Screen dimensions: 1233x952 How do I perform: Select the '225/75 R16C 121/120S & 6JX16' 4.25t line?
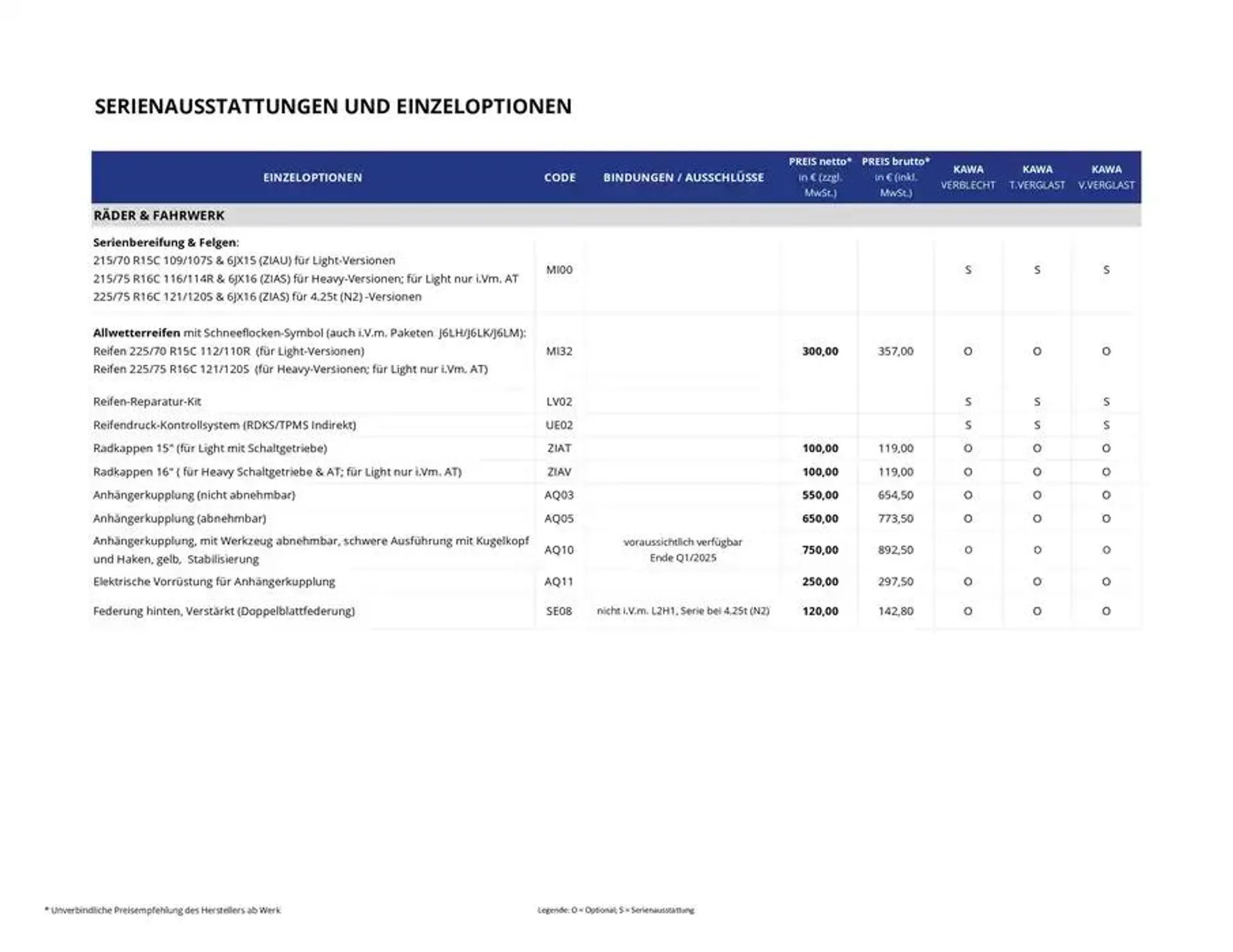click(258, 297)
